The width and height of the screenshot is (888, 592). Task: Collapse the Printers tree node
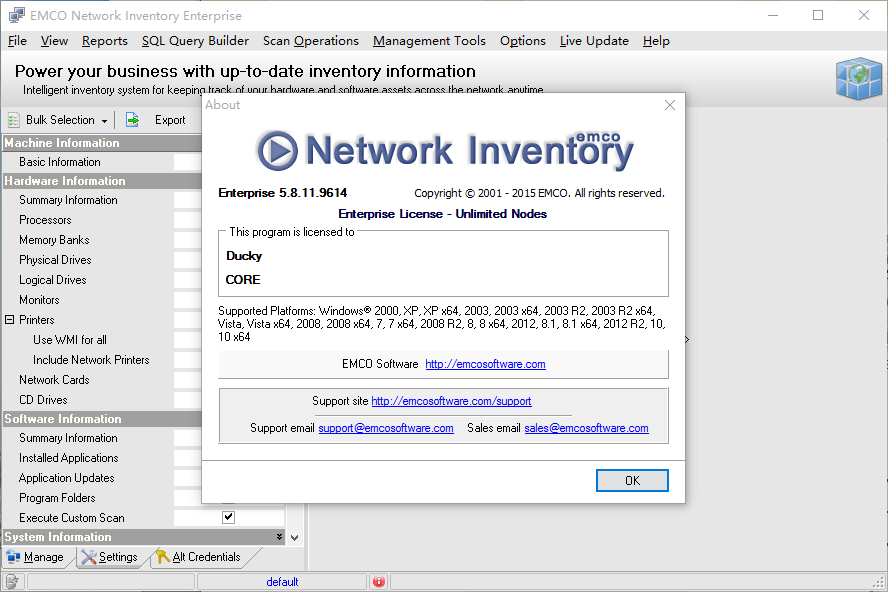pyautogui.click(x=10, y=320)
